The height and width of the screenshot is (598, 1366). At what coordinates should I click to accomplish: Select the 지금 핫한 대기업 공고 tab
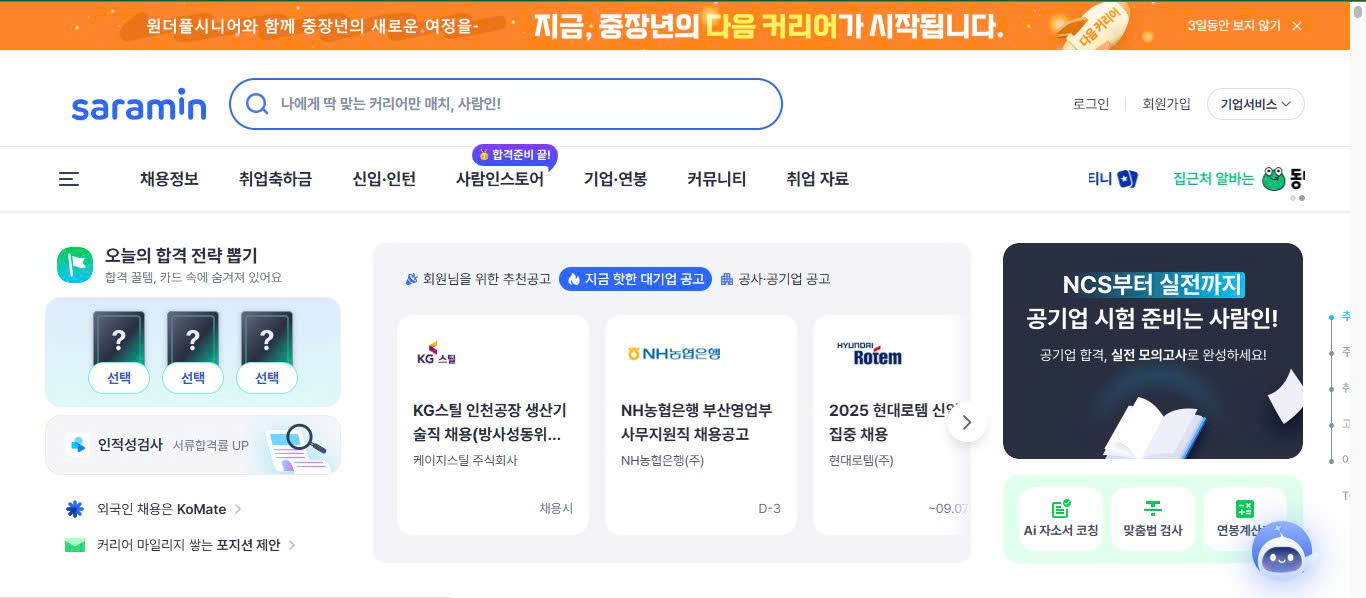[x=635, y=279]
